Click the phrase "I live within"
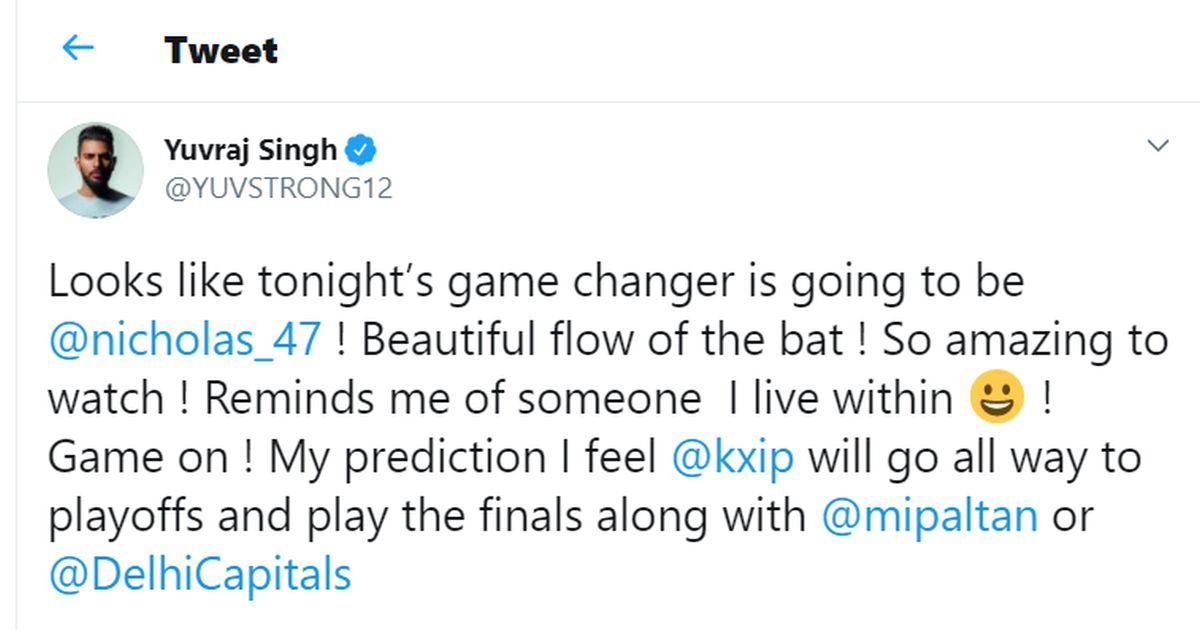 [840, 399]
